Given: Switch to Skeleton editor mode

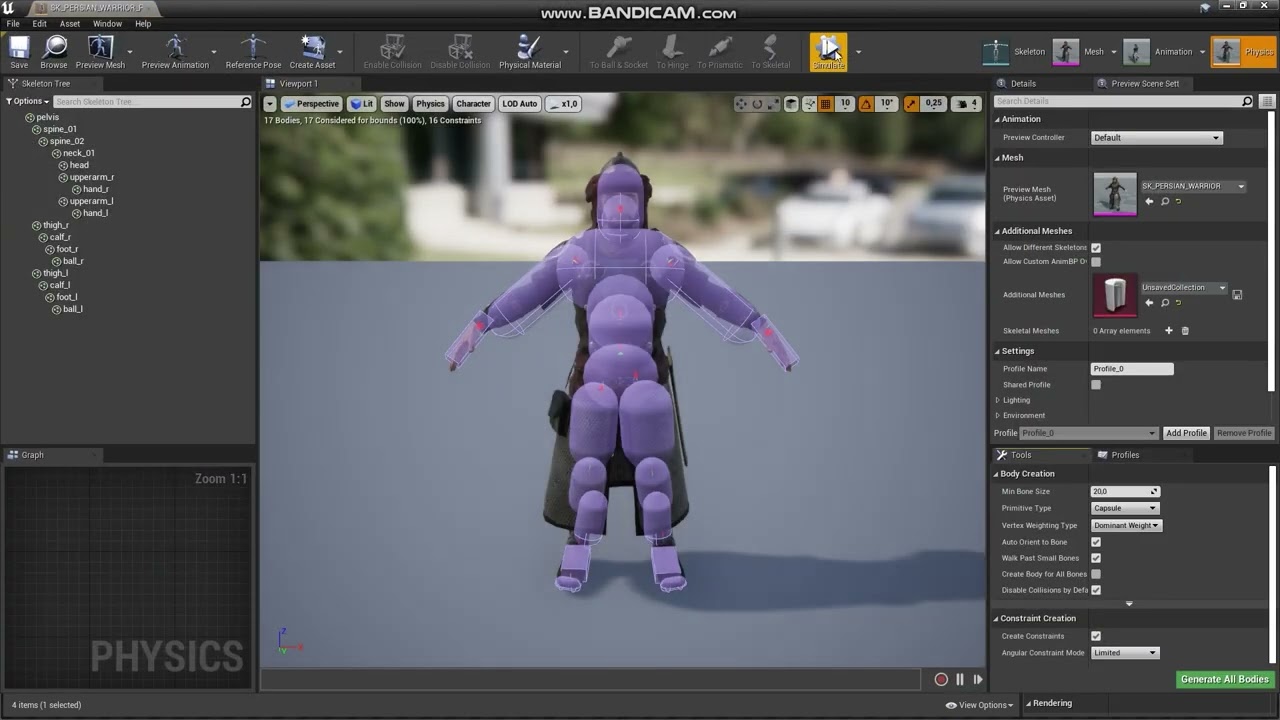Looking at the screenshot, I should click(1013, 52).
